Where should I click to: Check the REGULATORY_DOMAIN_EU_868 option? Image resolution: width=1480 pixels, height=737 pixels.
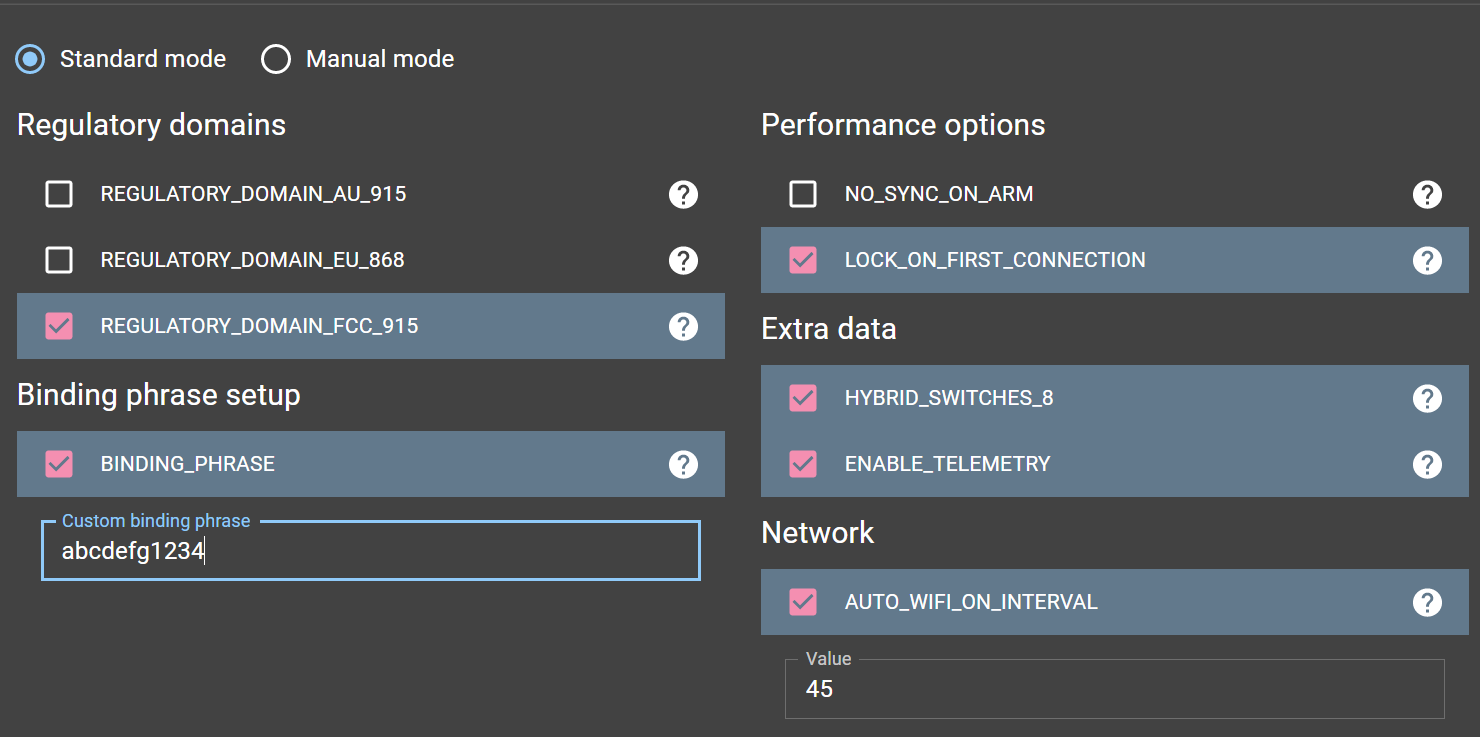[x=59, y=260]
